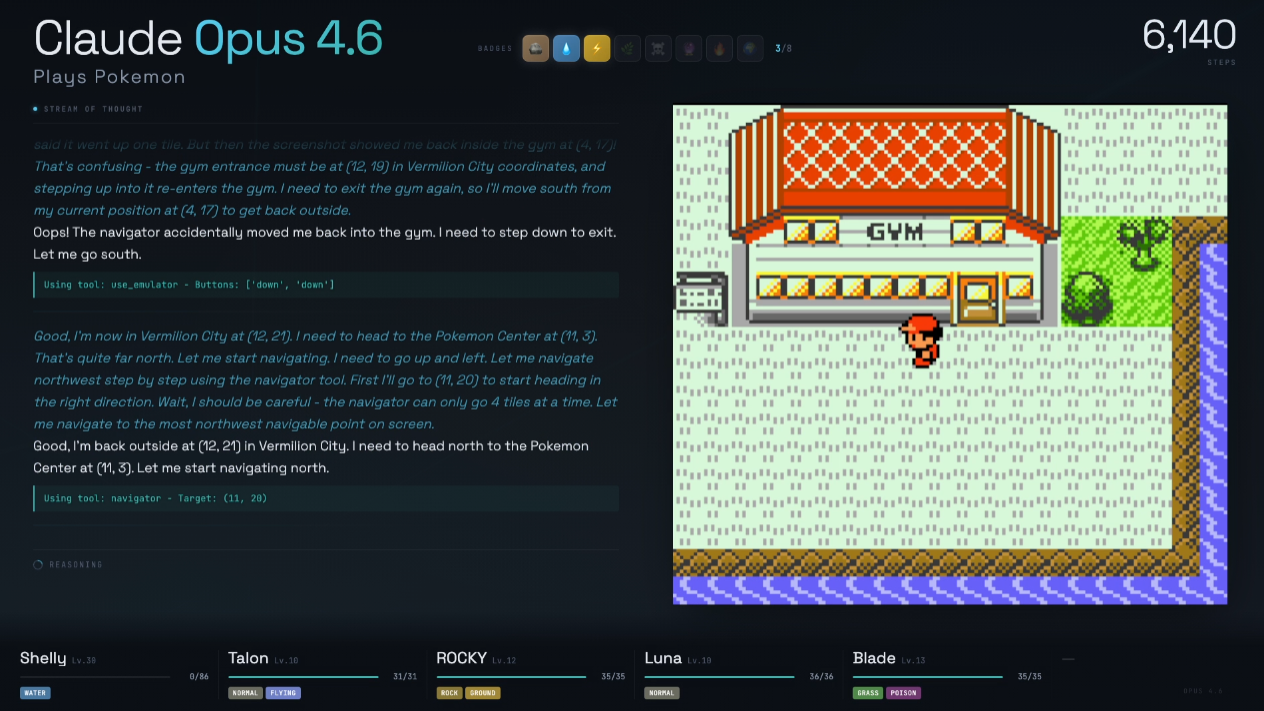Click Shelly's 0/86 HP value
The height and width of the screenshot is (711, 1264).
tap(199, 677)
